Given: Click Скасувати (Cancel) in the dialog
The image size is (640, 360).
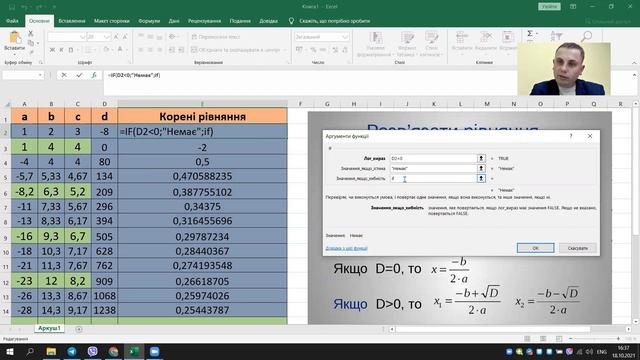Looking at the screenshot, I should point(578,248).
